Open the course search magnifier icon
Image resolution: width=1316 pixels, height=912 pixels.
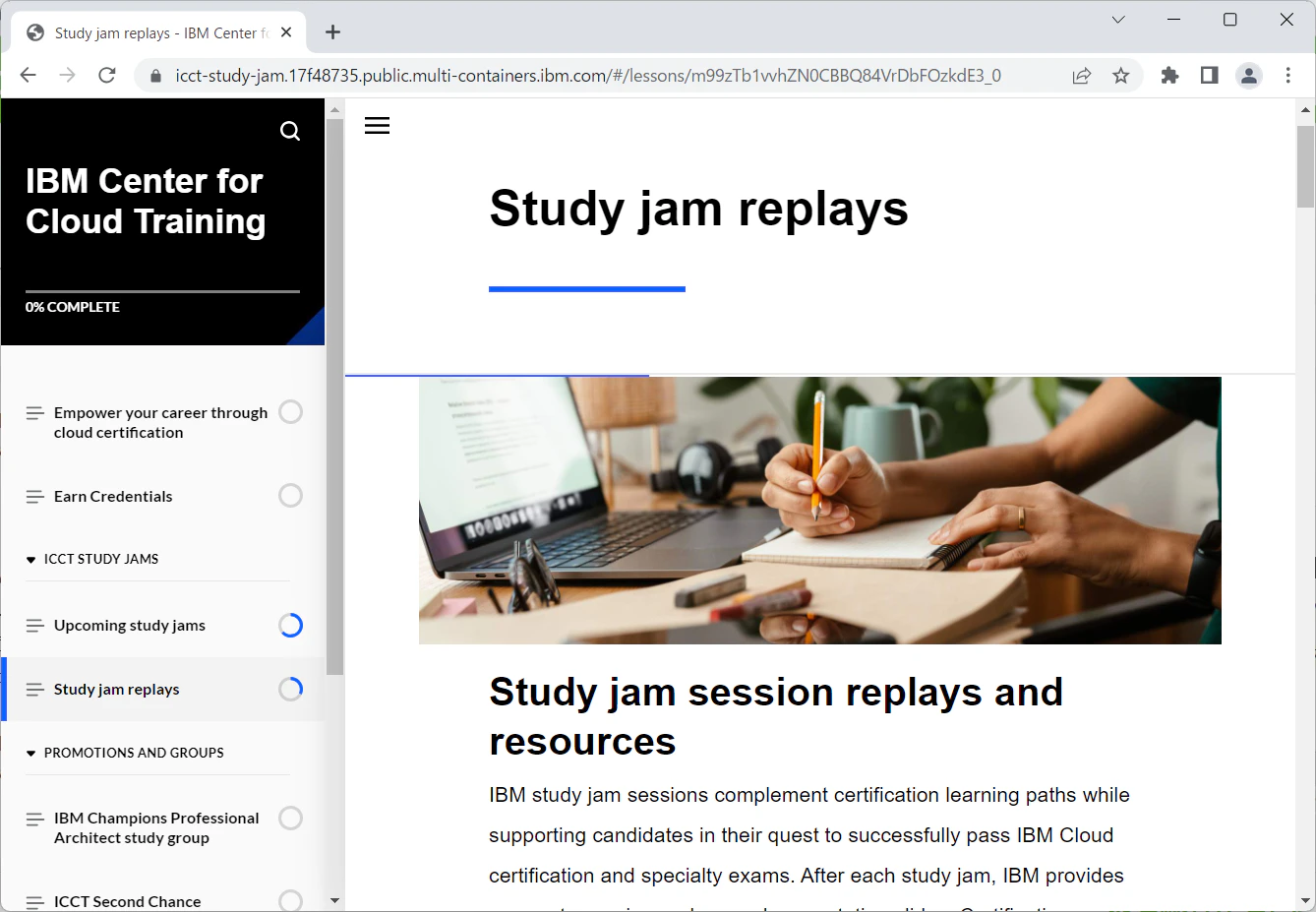(290, 131)
